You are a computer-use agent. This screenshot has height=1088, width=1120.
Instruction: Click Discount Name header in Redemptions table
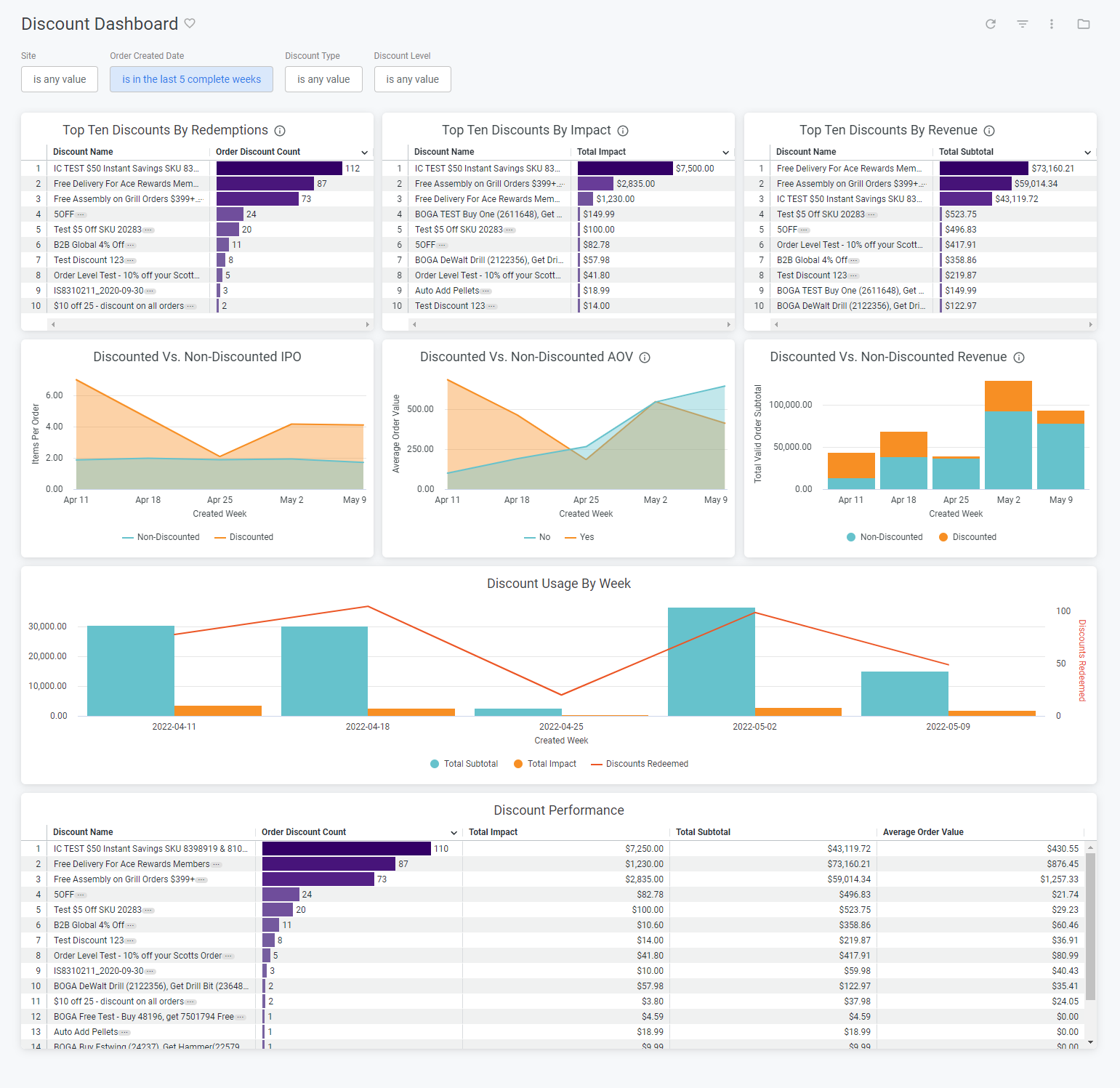click(83, 152)
